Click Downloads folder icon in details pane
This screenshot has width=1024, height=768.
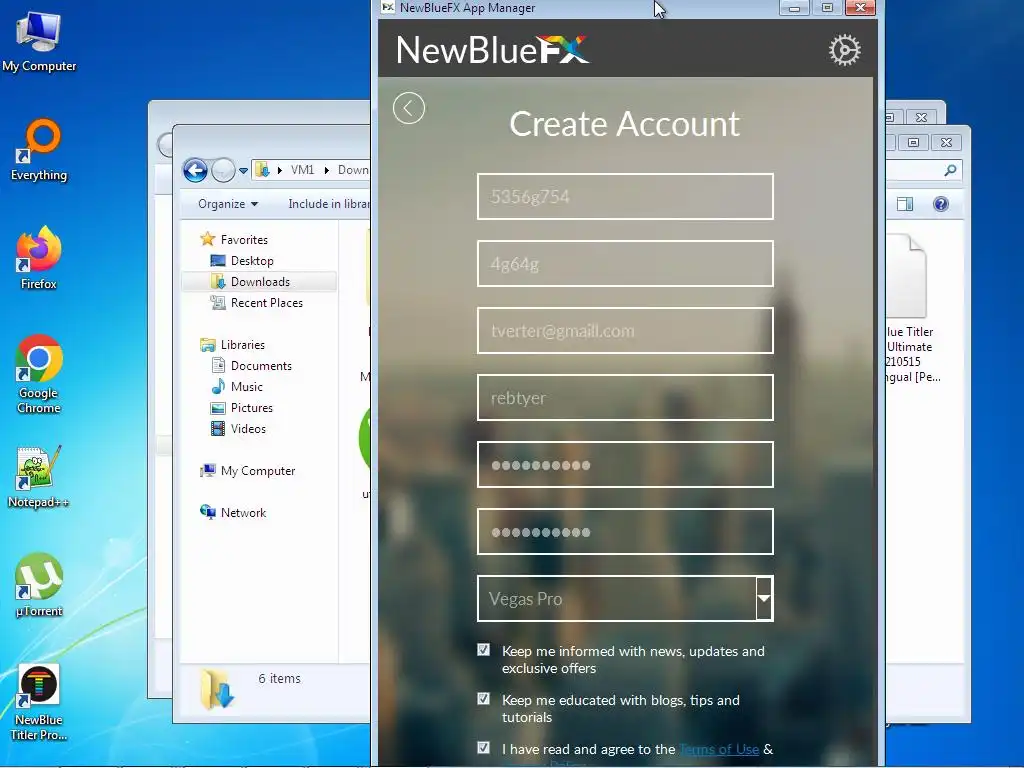[217, 689]
